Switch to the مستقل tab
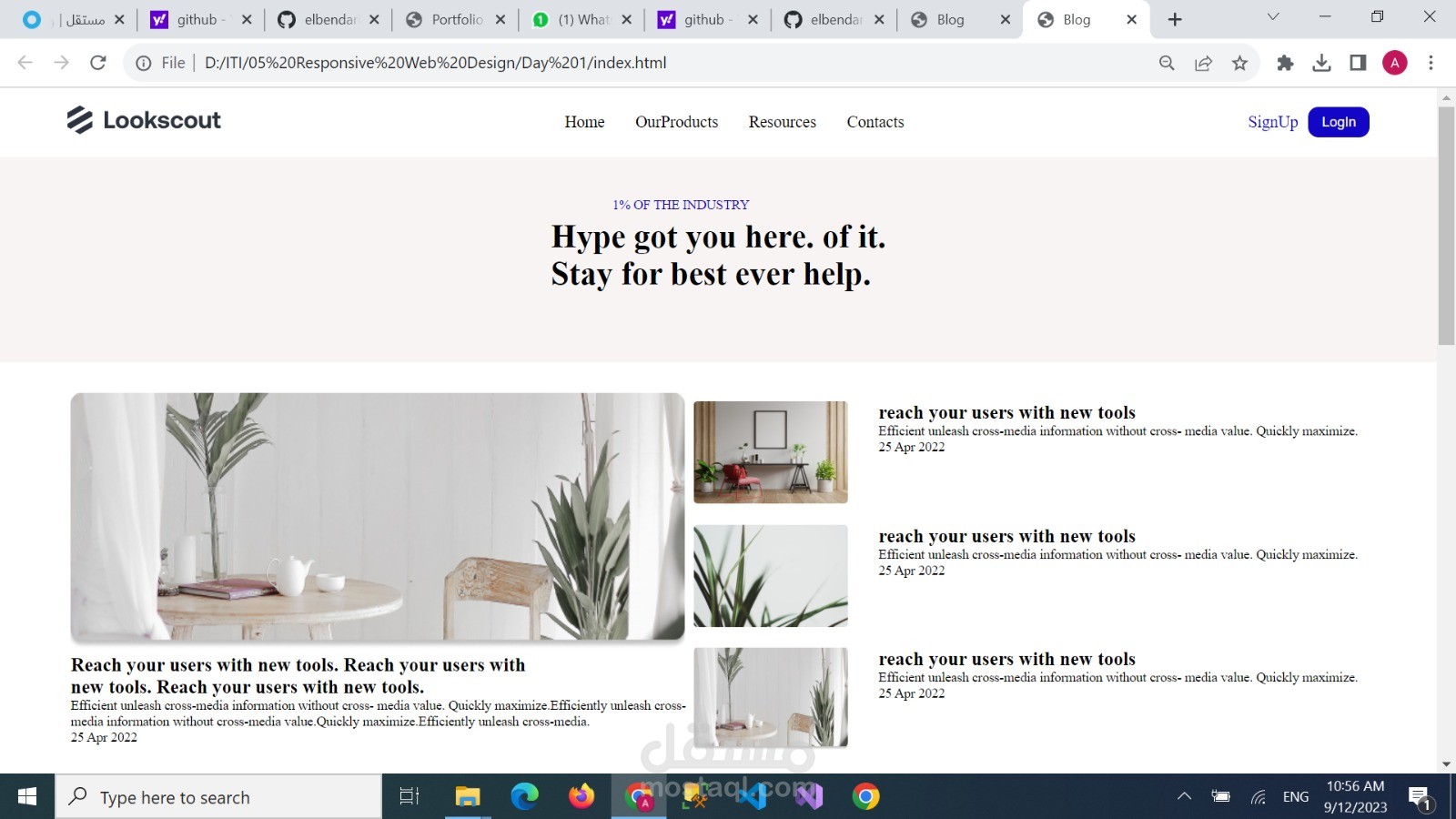The height and width of the screenshot is (819, 1456). point(76,19)
